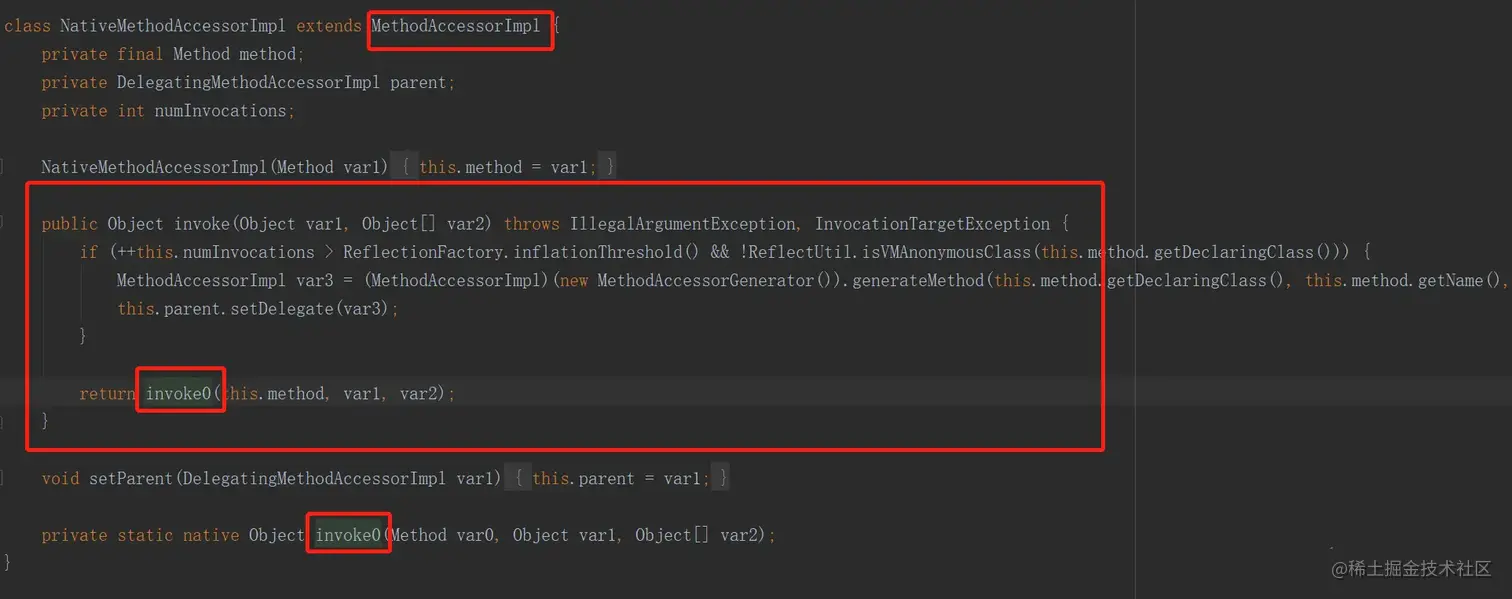The image size is (1512, 599).
Task: Click the 'parent' field in DelegatingMethodAccessorImpl declaration
Action: point(418,82)
